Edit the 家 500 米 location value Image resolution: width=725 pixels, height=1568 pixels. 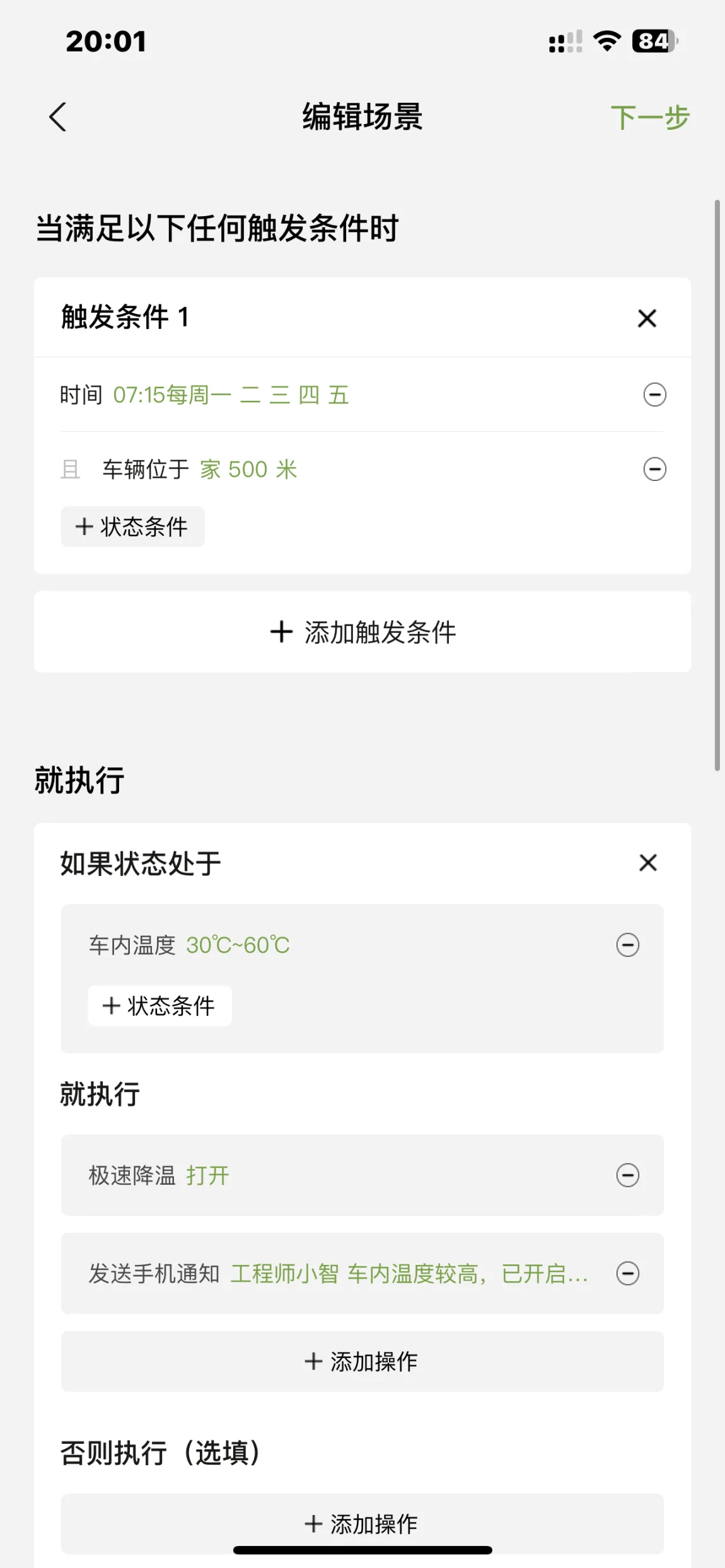[248, 470]
